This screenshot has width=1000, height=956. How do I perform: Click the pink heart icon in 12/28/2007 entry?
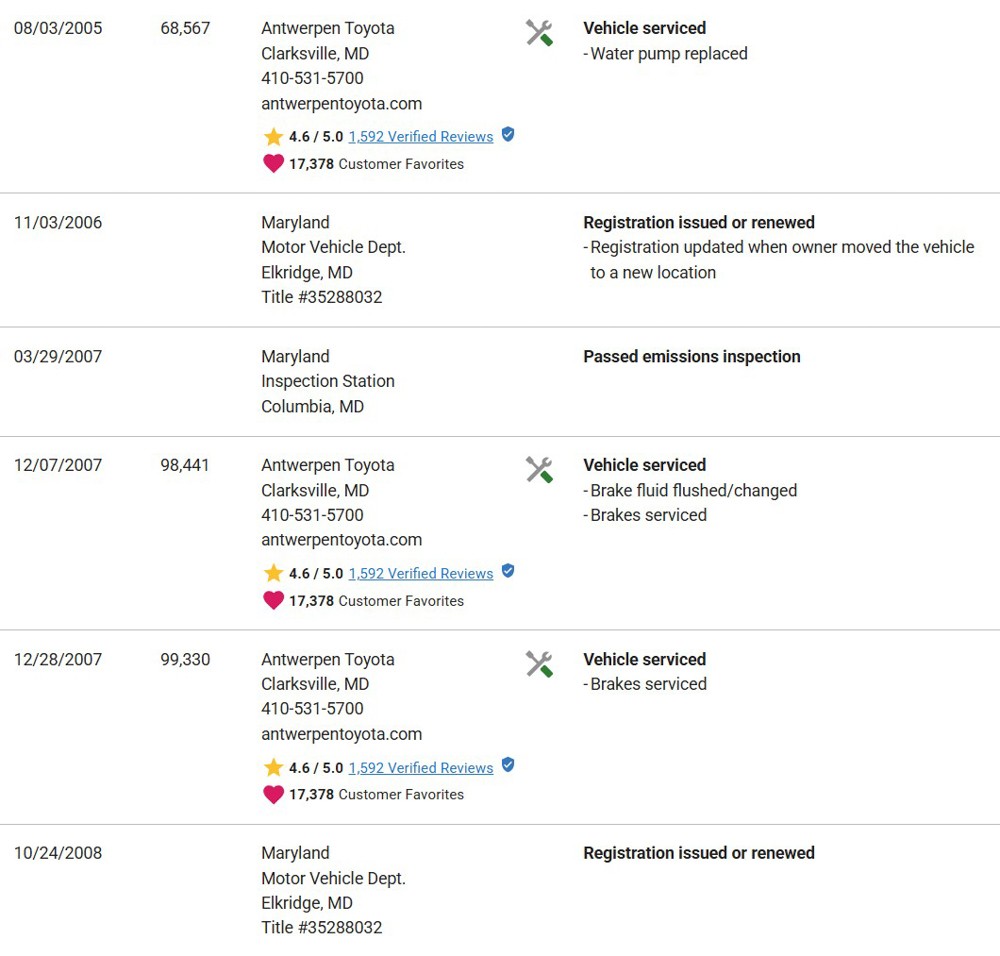click(x=273, y=795)
